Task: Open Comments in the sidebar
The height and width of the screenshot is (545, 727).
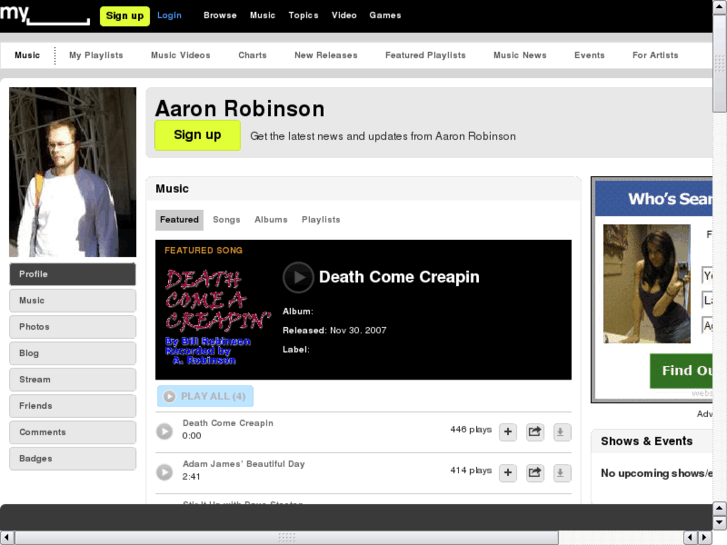Action: (72, 432)
